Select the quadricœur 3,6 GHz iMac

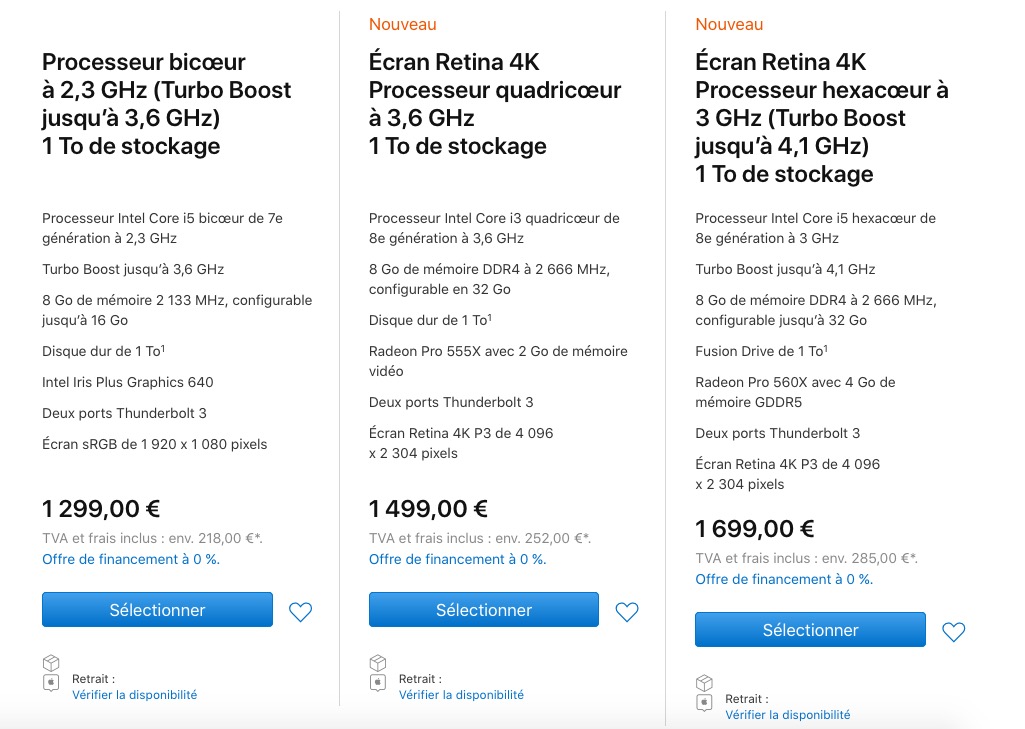click(x=484, y=609)
